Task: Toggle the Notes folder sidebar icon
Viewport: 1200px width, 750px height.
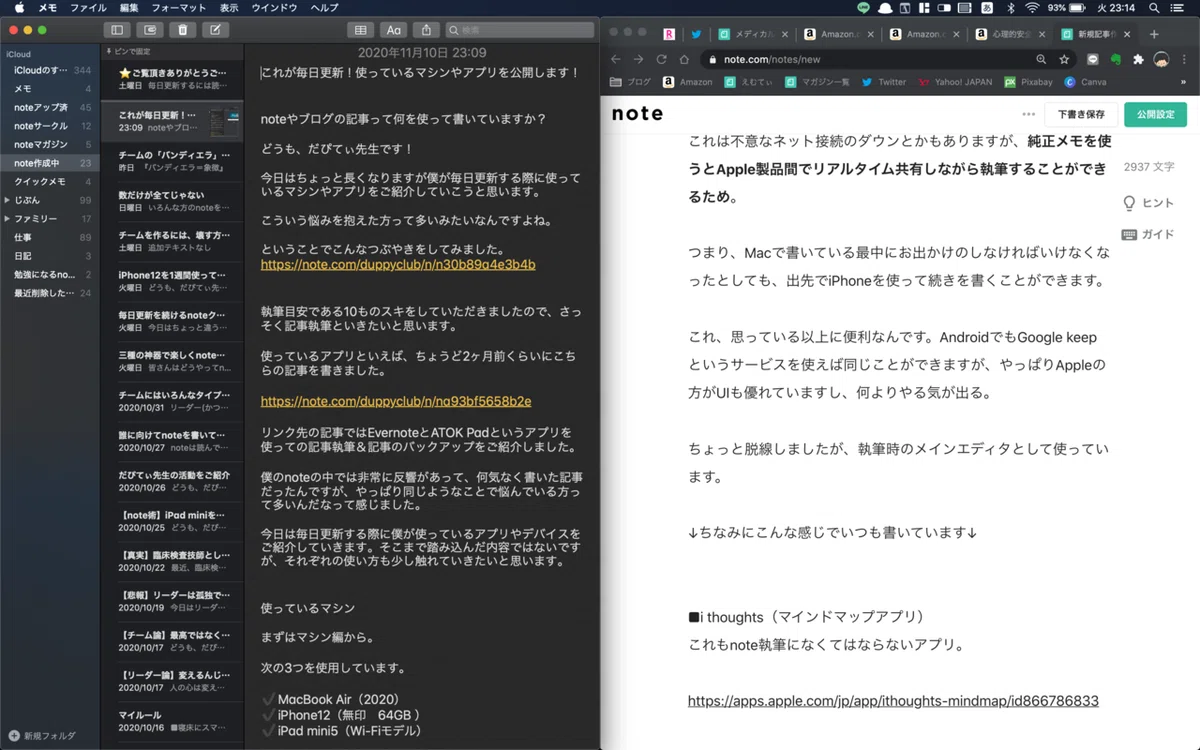Action: tap(117, 30)
